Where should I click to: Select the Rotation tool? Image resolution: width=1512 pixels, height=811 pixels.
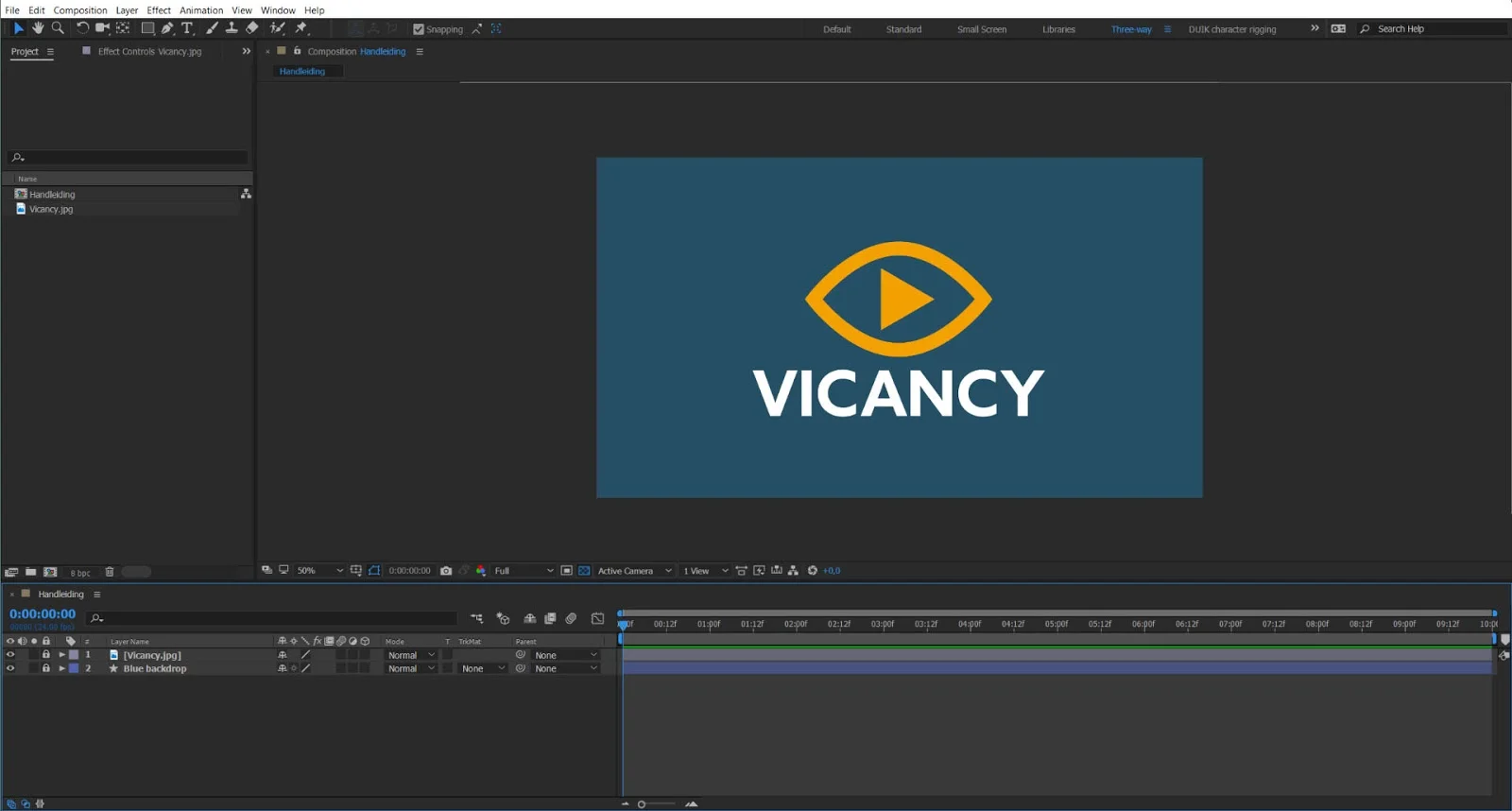click(82, 28)
